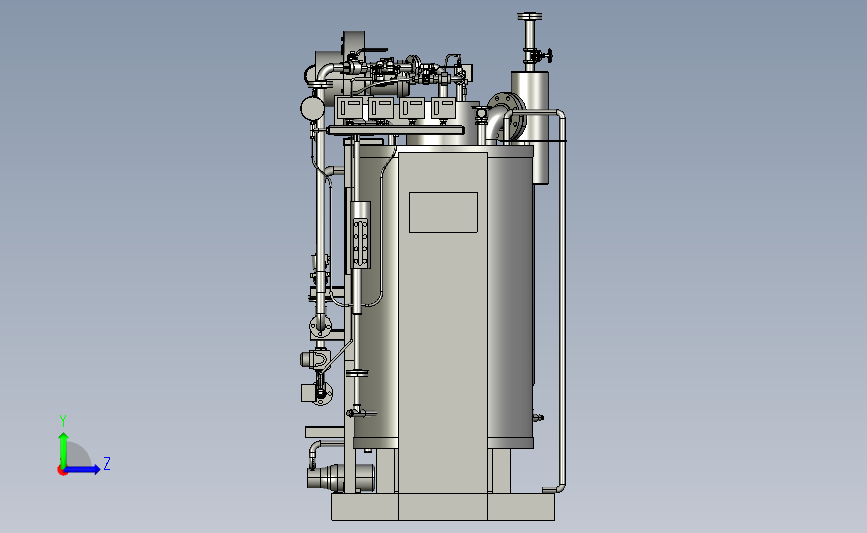Select the base skid of the boiler
The height and width of the screenshot is (533, 867).
coord(443,506)
